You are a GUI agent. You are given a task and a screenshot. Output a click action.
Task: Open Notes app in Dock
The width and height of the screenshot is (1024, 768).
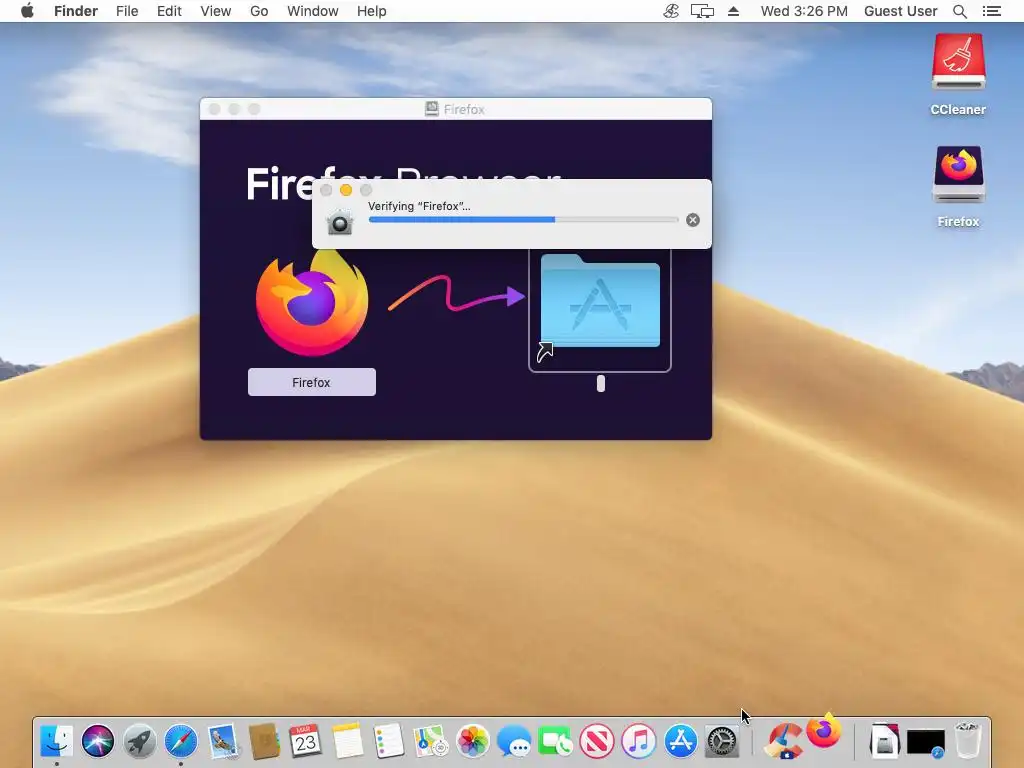pyautogui.click(x=347, y=741)
